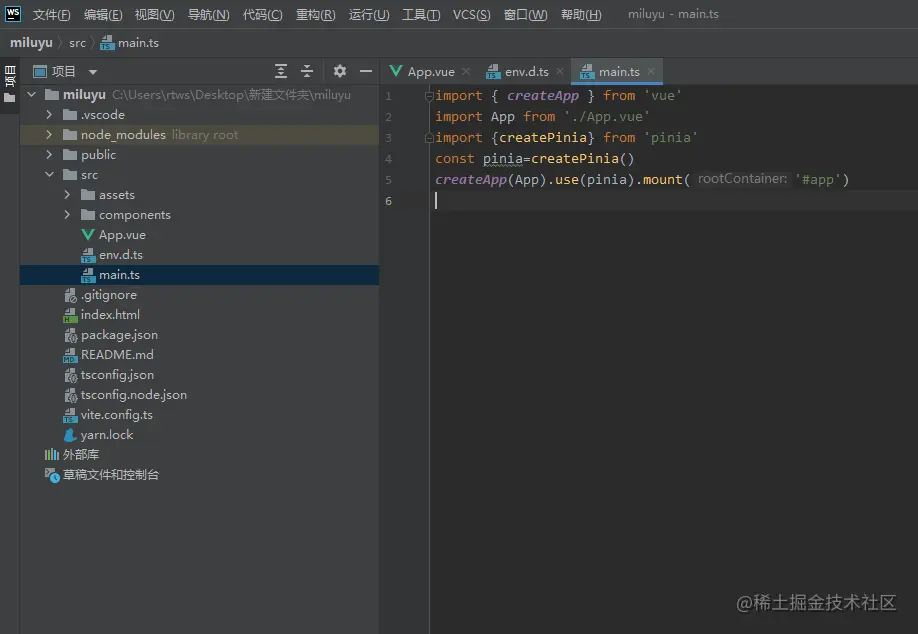The image size is (918, 634).
Task: Click miluyu in the breadcrumb bar
Action: point(31,43)
